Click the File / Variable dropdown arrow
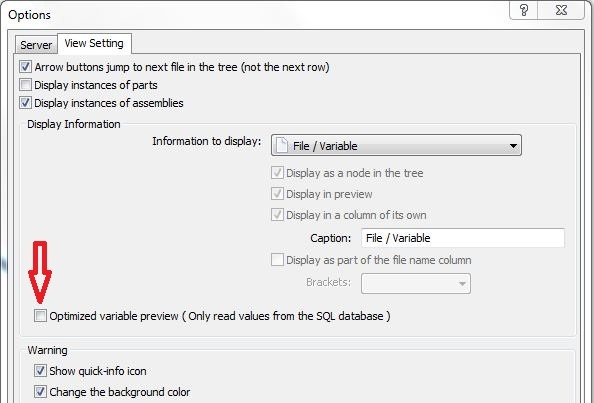Viewport: 594px width, 403px height. [x=513, y=145]
